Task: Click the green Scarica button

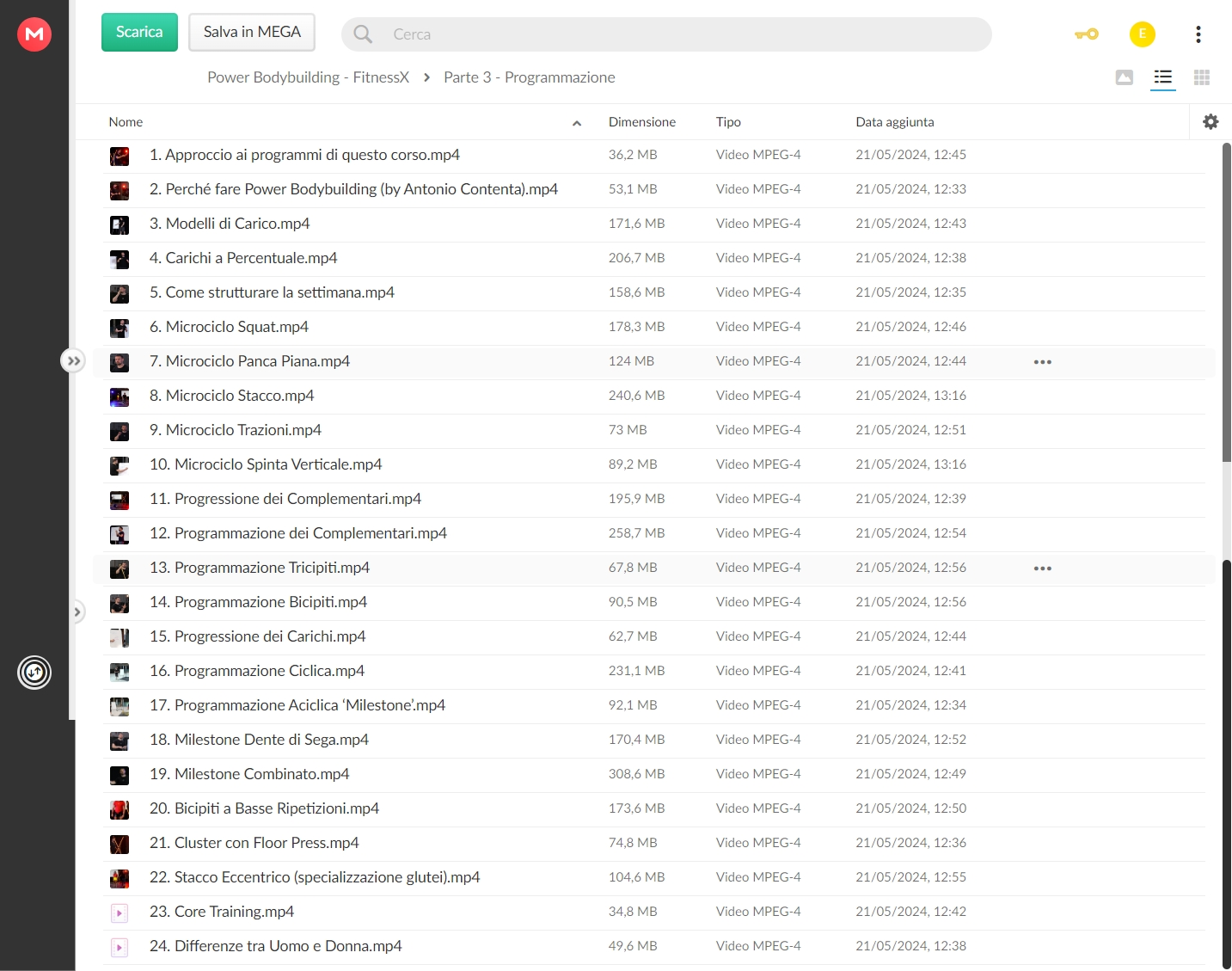Action: [139, 33]
